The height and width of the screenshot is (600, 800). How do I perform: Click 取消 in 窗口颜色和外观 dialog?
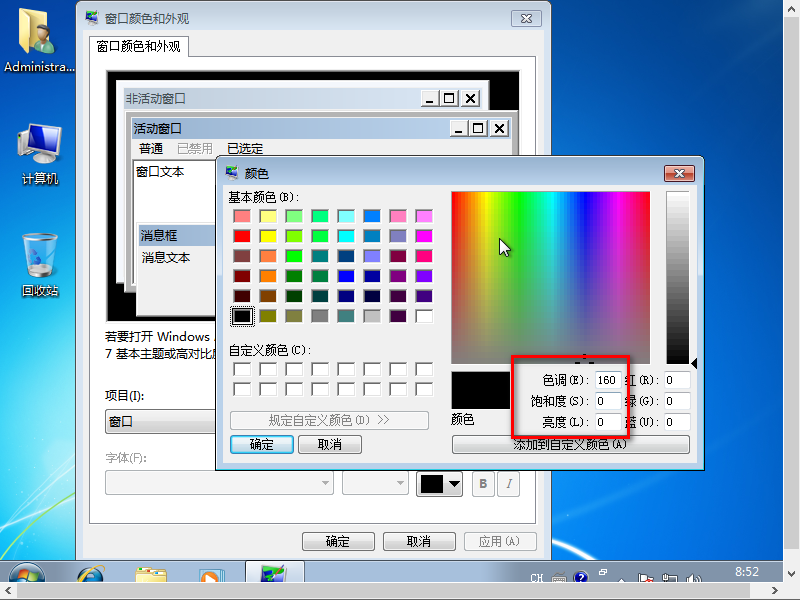click(x=419, y=541)
